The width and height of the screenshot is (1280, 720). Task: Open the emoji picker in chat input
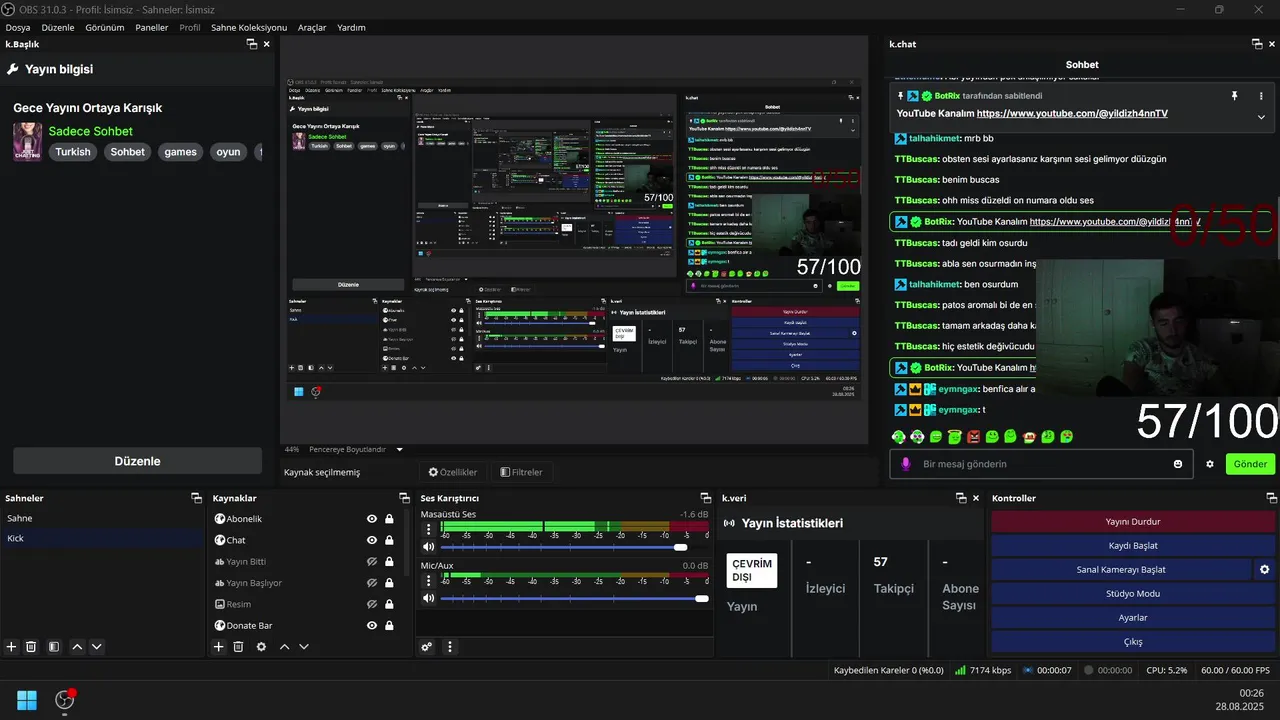pos(1178,464)
